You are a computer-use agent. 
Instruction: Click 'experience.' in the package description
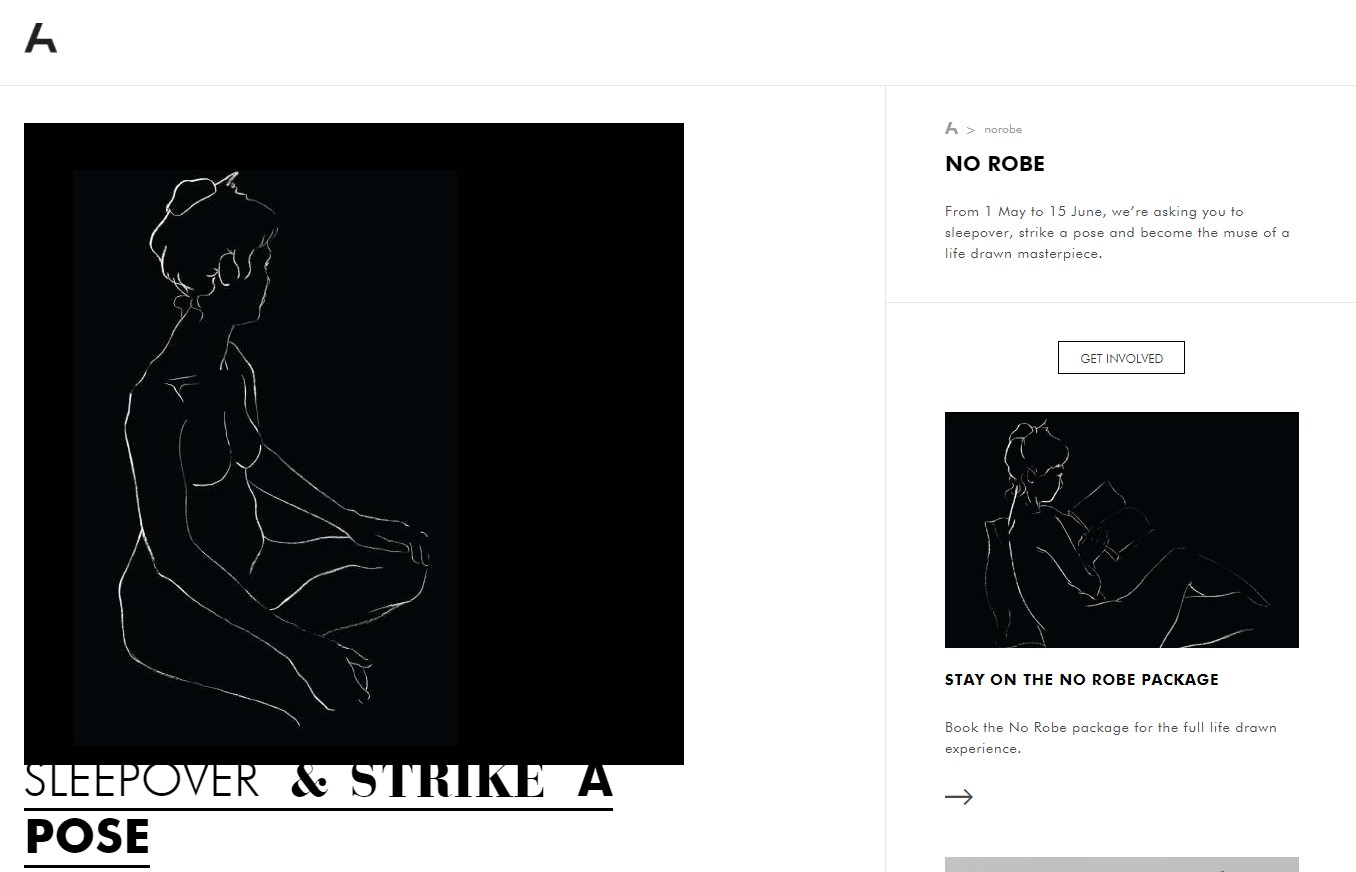pos(983,749)
